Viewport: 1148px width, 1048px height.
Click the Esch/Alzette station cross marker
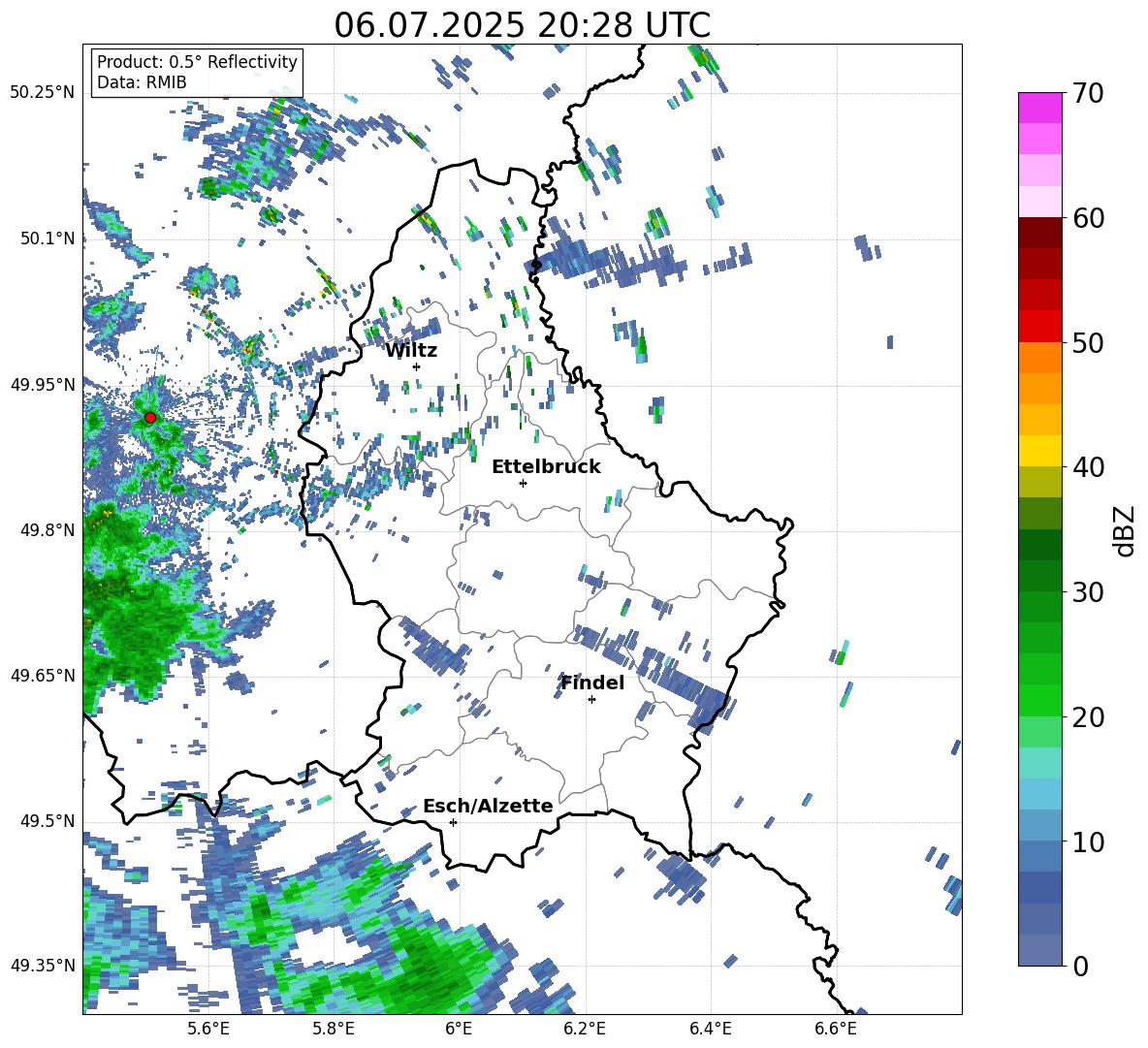click(x=453, y=822)
